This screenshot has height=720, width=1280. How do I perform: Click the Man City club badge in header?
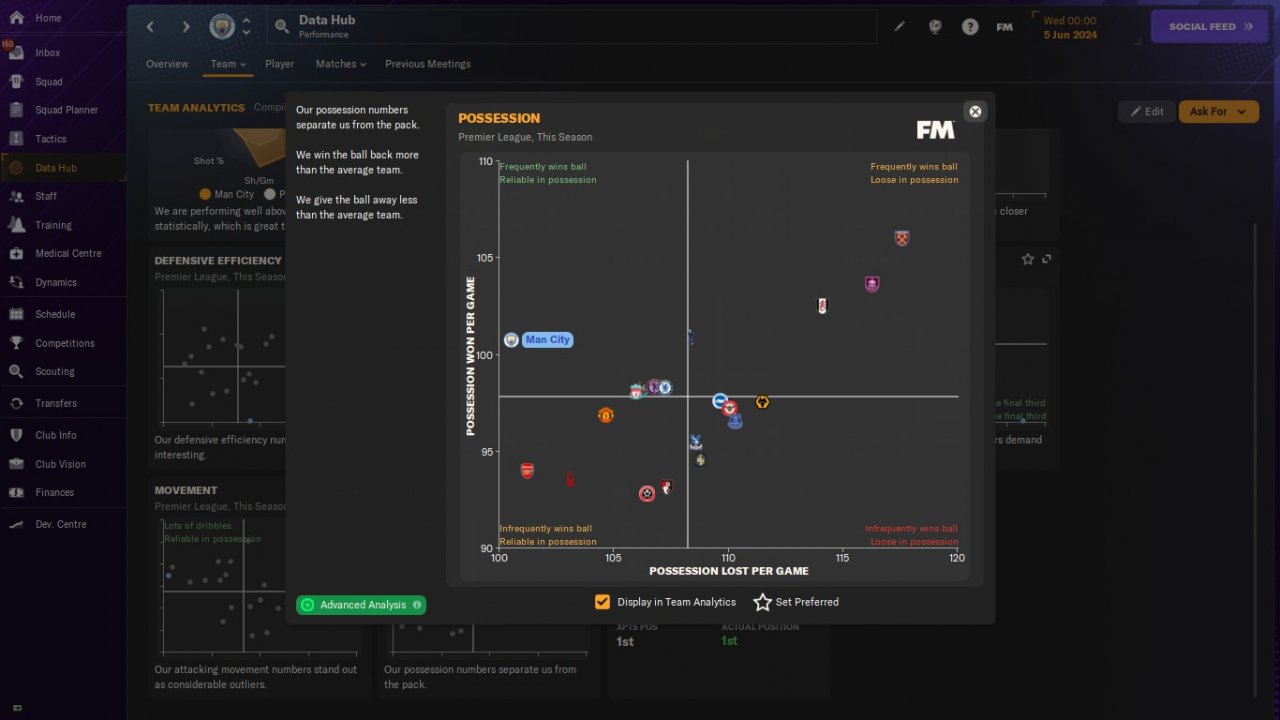tap(222, 27)
